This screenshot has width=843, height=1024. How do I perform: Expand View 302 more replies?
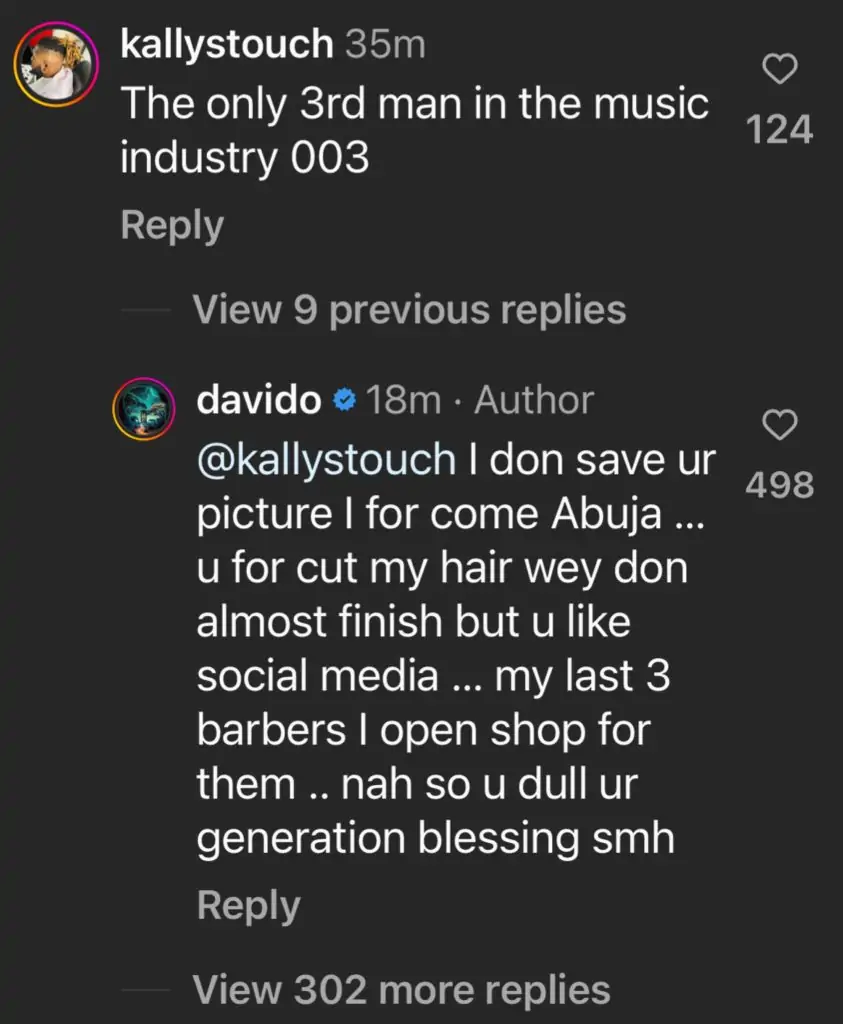401,990
